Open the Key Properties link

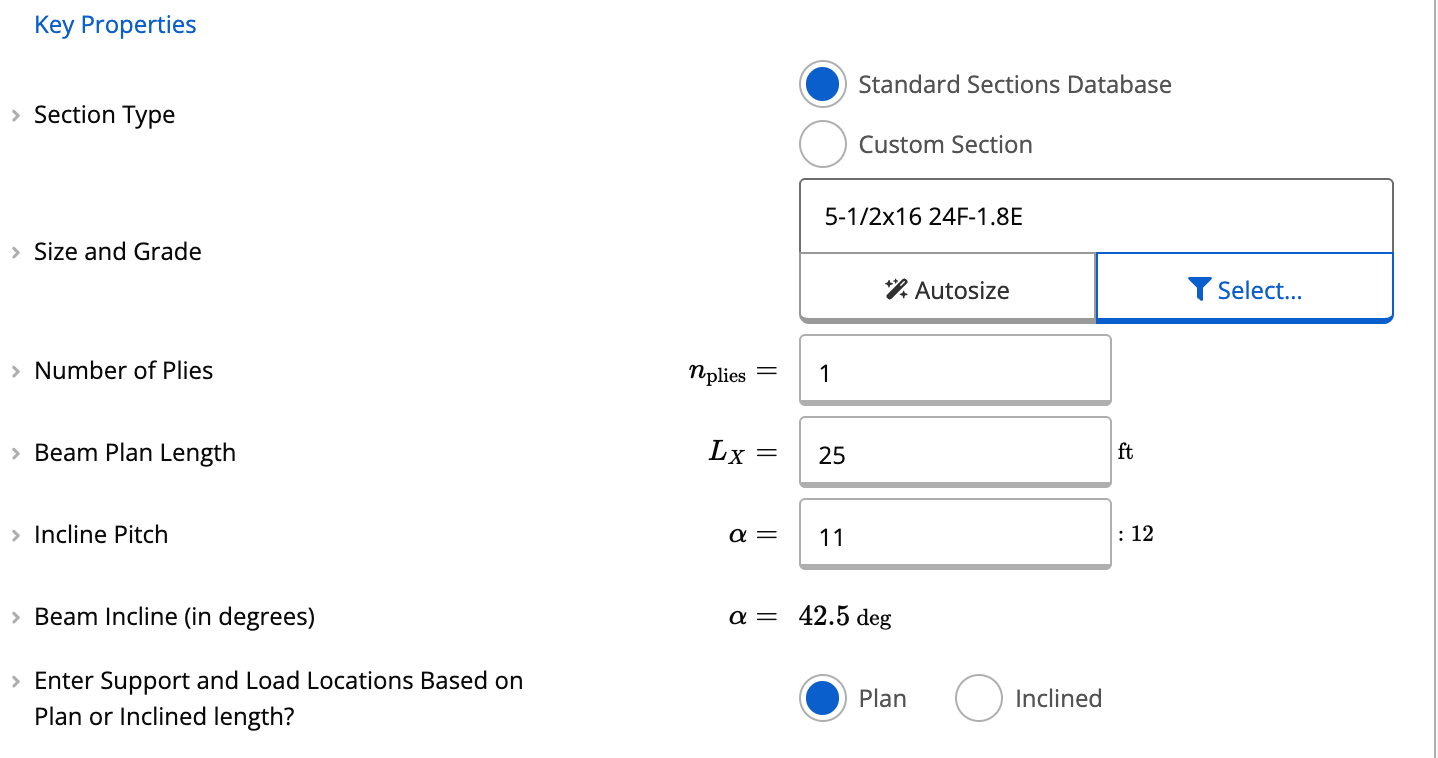point(115,25)
